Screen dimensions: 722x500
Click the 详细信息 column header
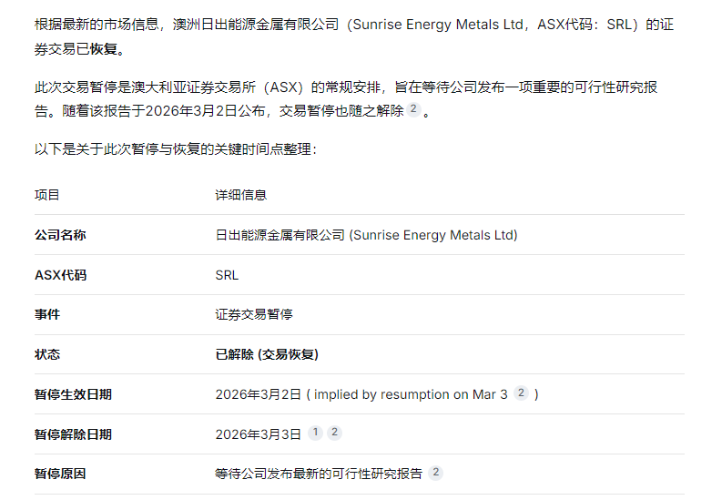(241, 195)
